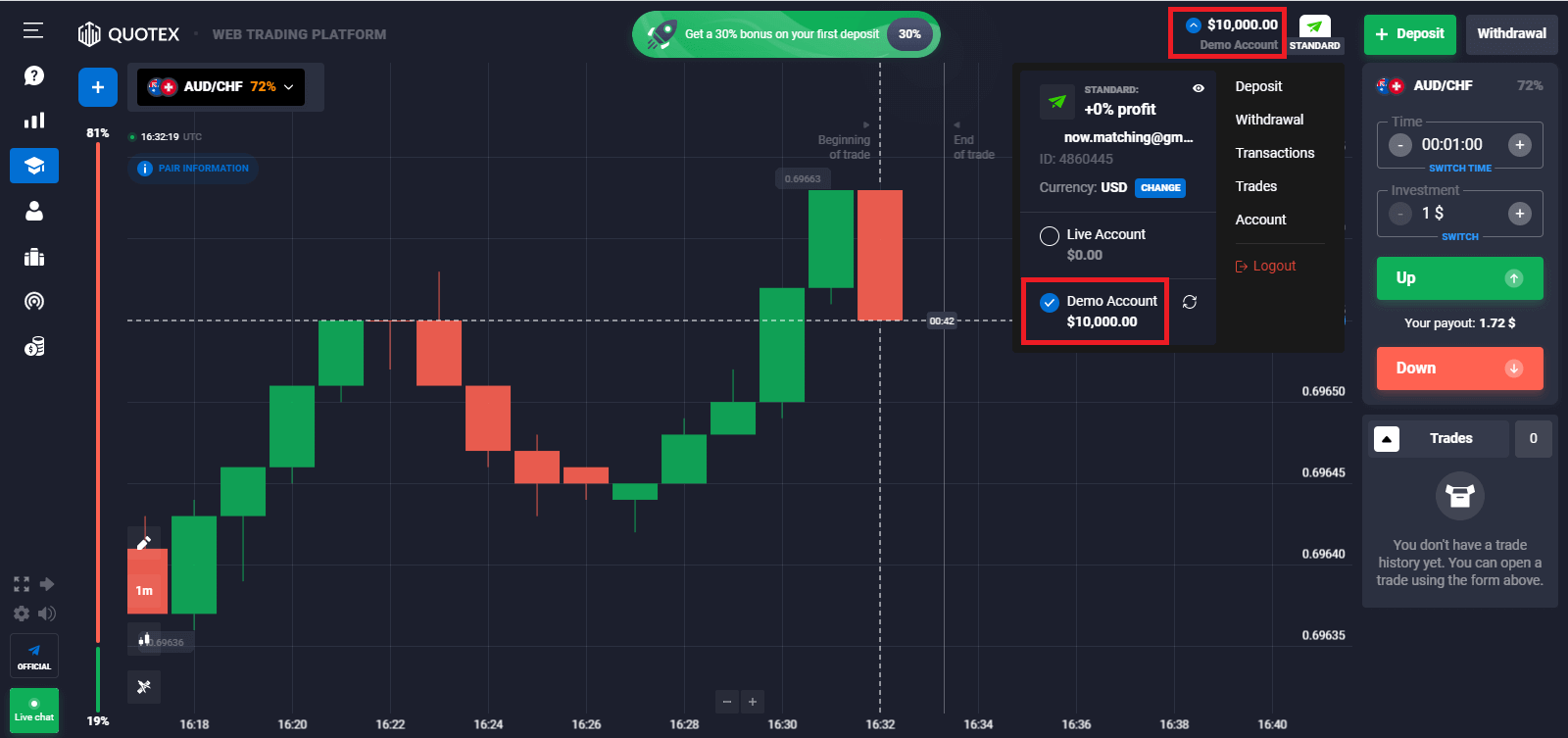Viewport: 1568px width, 738px height.
Task: Open Transactions in account menu
Action: click(x=1275, y=153)
